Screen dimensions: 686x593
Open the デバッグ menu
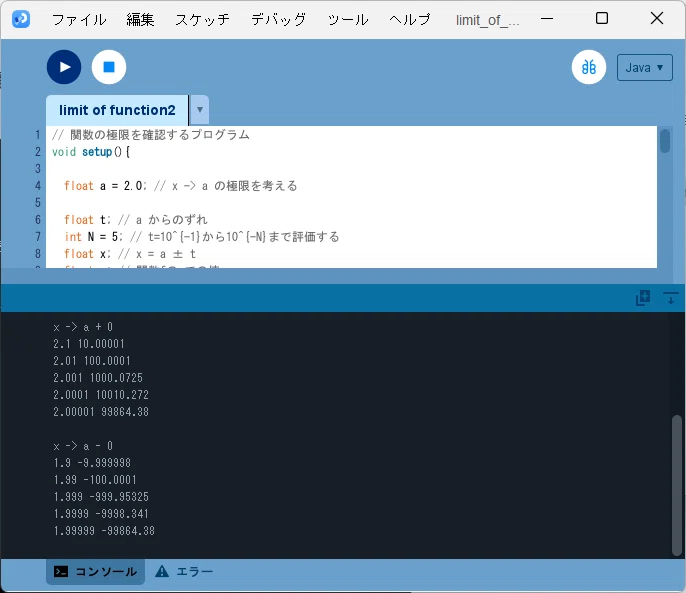click(279, 20)
